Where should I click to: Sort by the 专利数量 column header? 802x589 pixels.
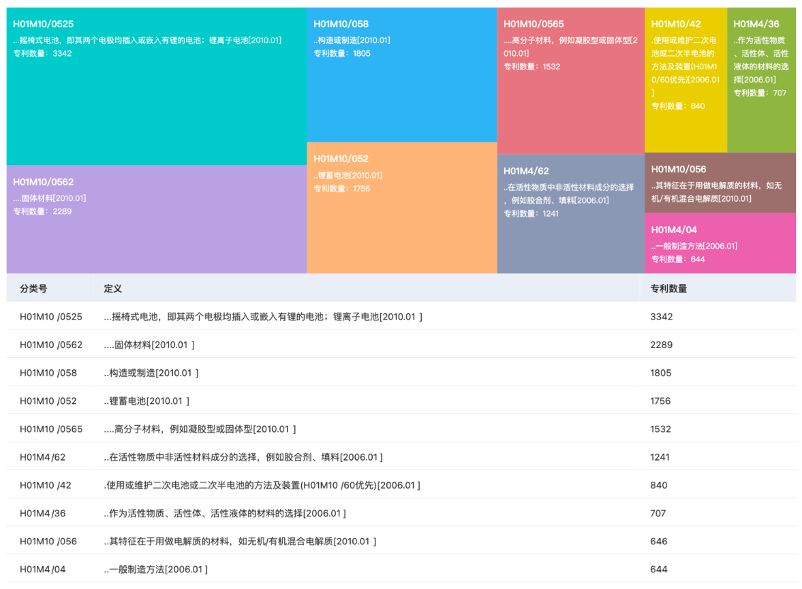pyautogui.click(x=666, y=287)
